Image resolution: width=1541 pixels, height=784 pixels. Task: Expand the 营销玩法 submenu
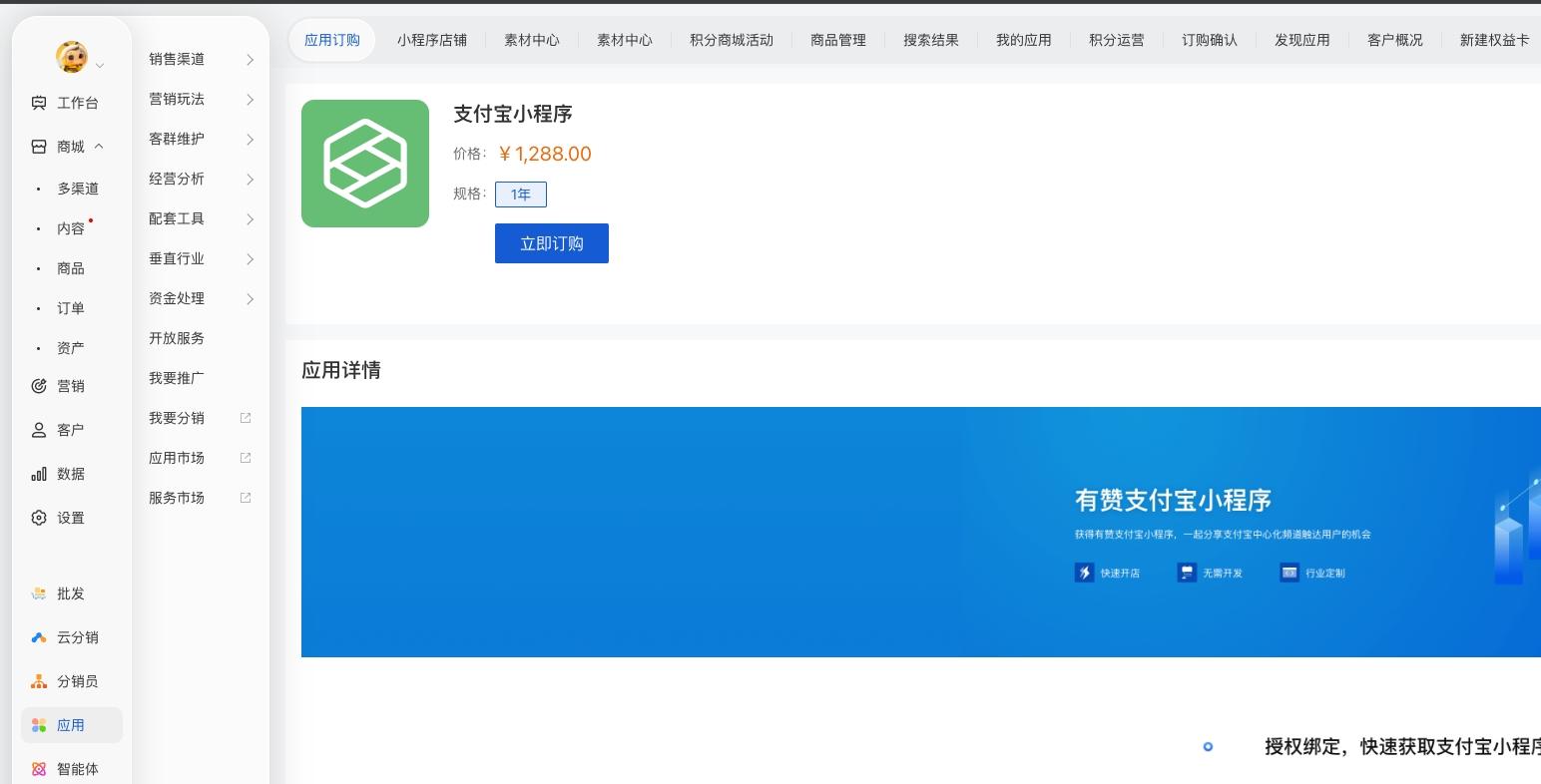coord(250,100)
